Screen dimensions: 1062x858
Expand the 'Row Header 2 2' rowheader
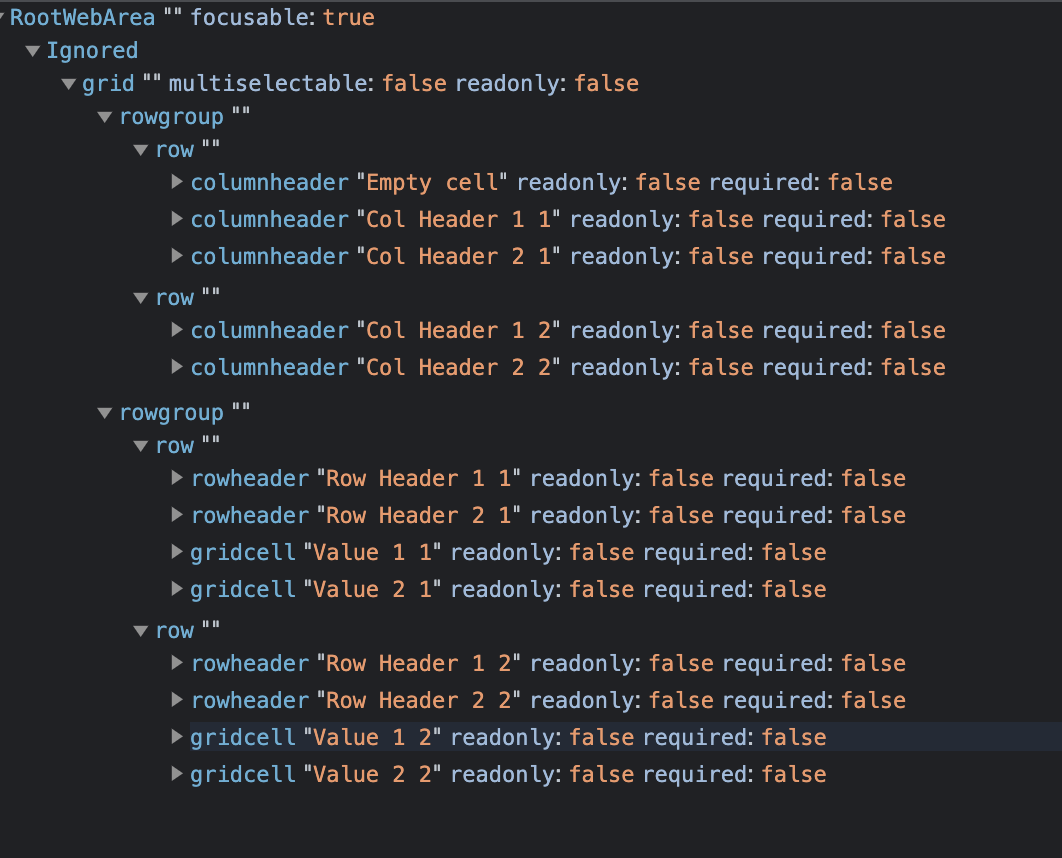(177, 700)
